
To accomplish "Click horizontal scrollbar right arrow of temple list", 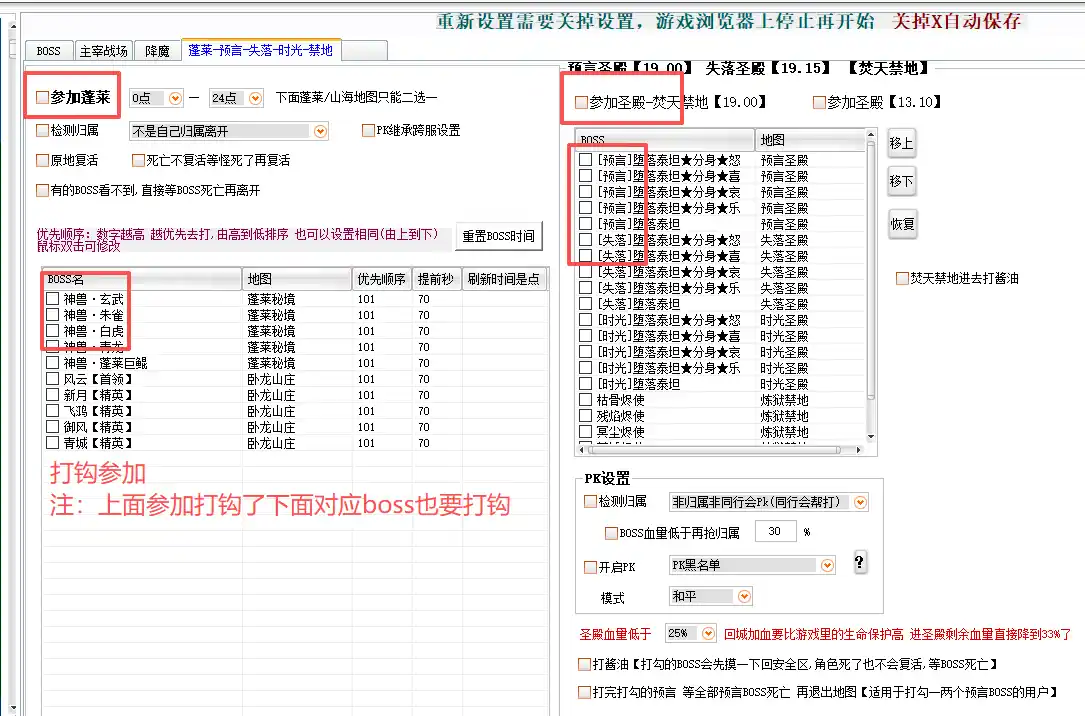I will [859, 450].
